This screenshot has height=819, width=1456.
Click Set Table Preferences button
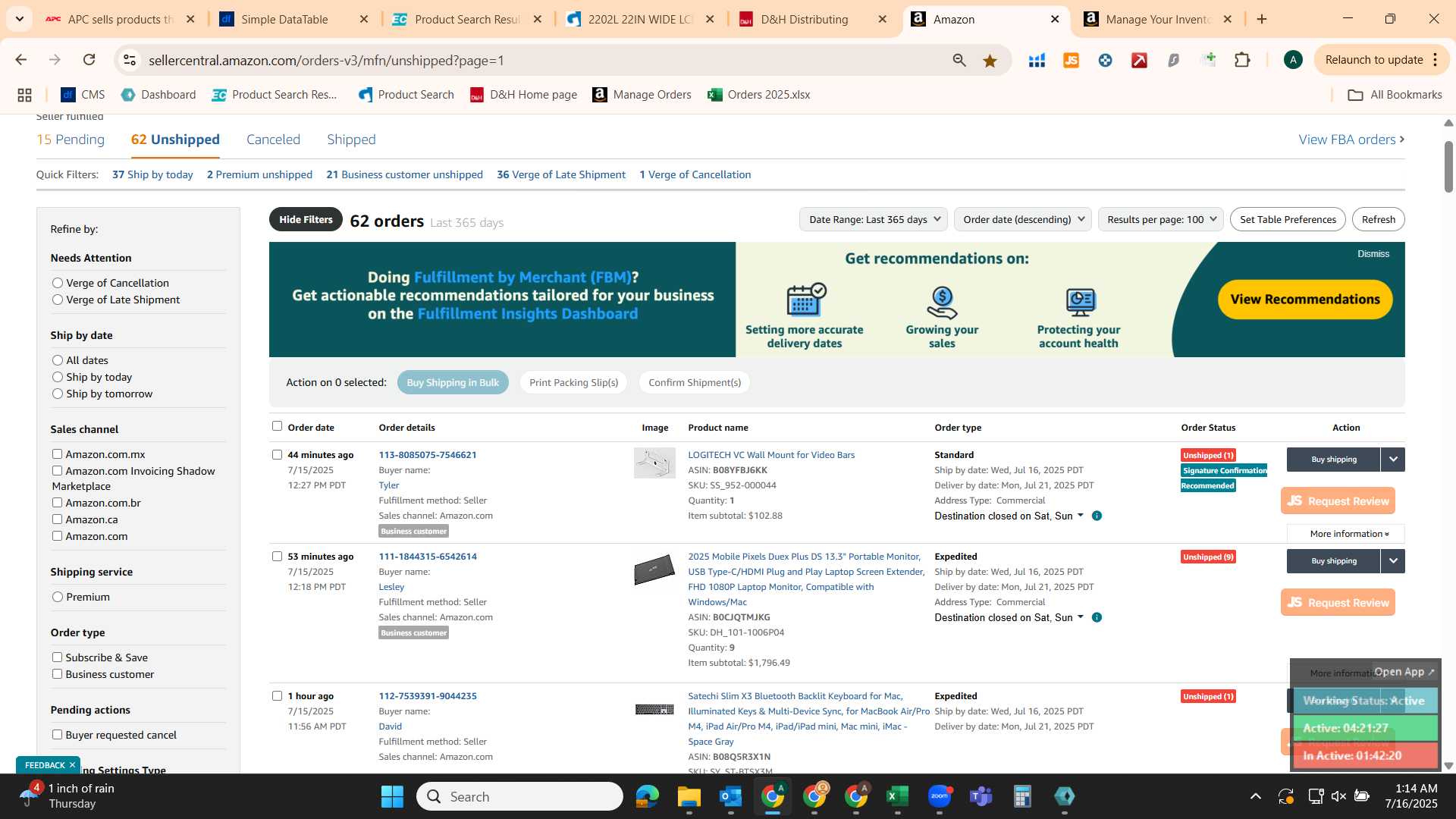tap(1288, 219)
